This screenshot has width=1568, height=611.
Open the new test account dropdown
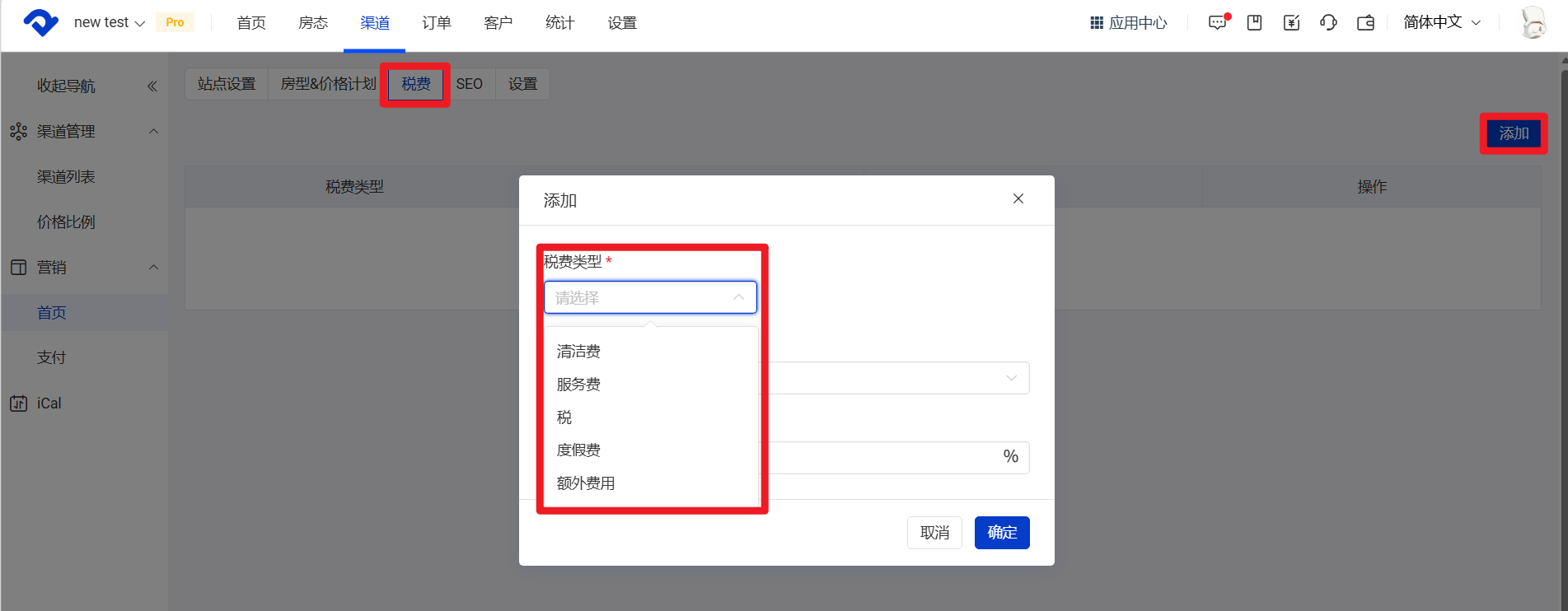(109, 23)
